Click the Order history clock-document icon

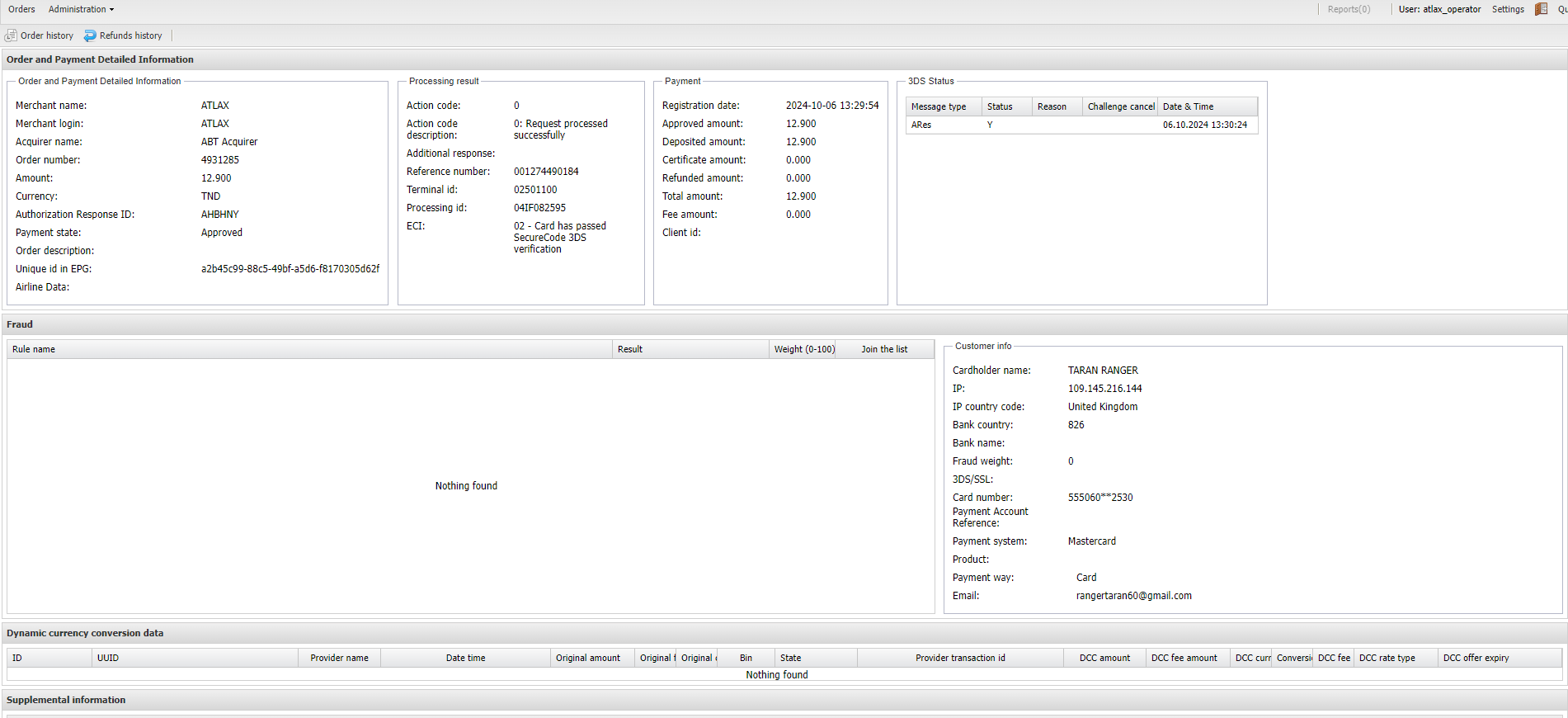click(x=11, y=35)
